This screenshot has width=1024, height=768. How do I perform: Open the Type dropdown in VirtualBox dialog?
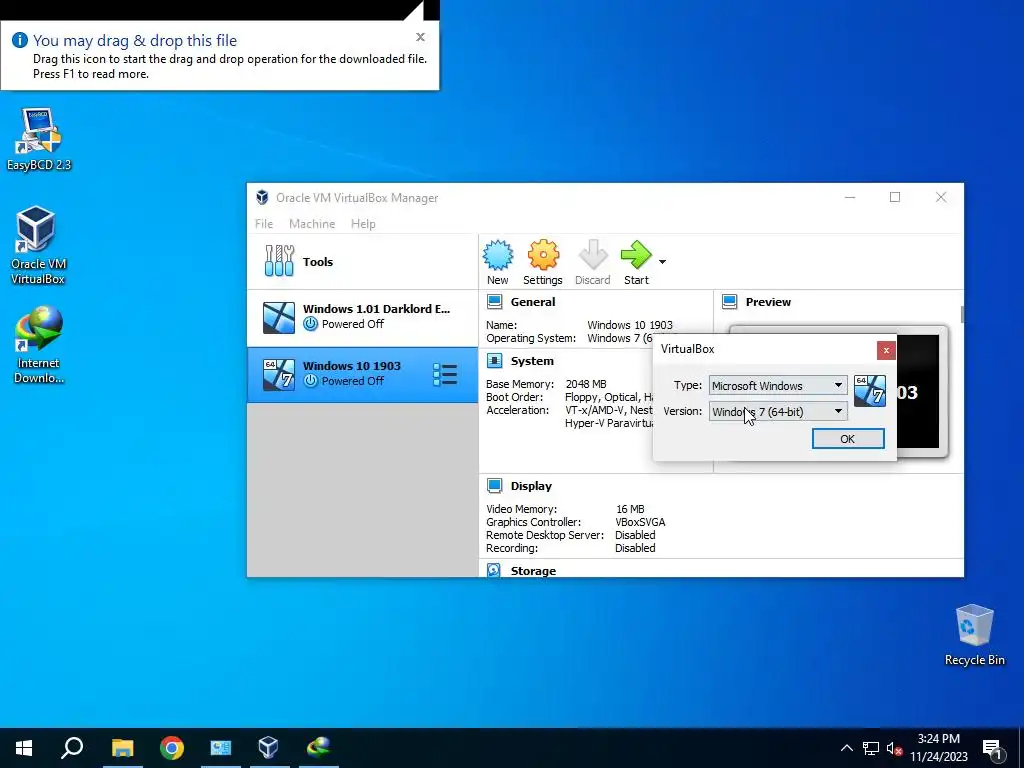(778, 385)
